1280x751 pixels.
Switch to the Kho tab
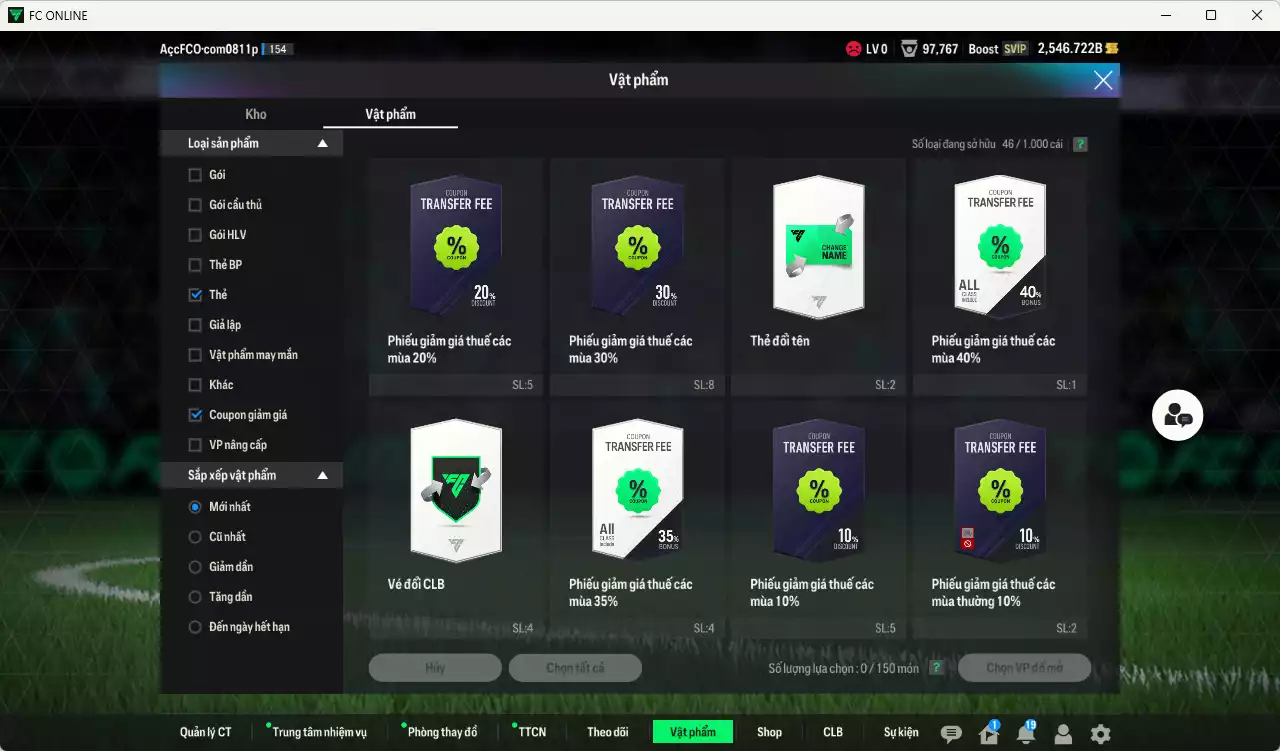[x=255, y=114]
